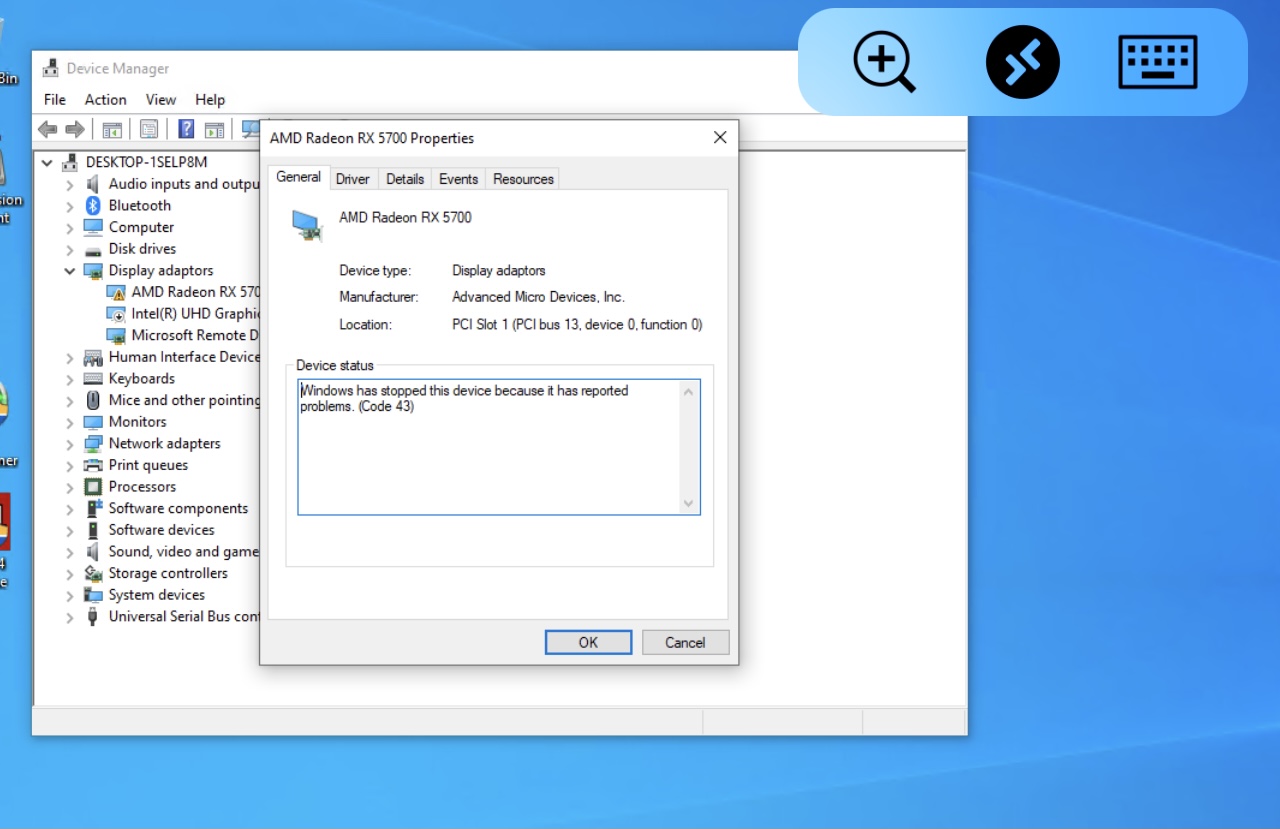
Task: Expand the Processors category arrow
Action: [x=69, y=487]
